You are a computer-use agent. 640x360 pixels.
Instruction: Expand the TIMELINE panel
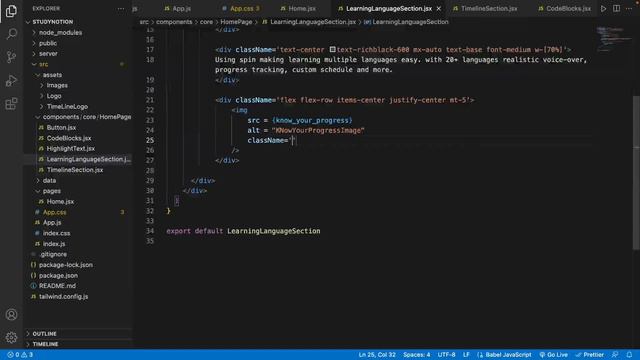[x=45, y=344]
